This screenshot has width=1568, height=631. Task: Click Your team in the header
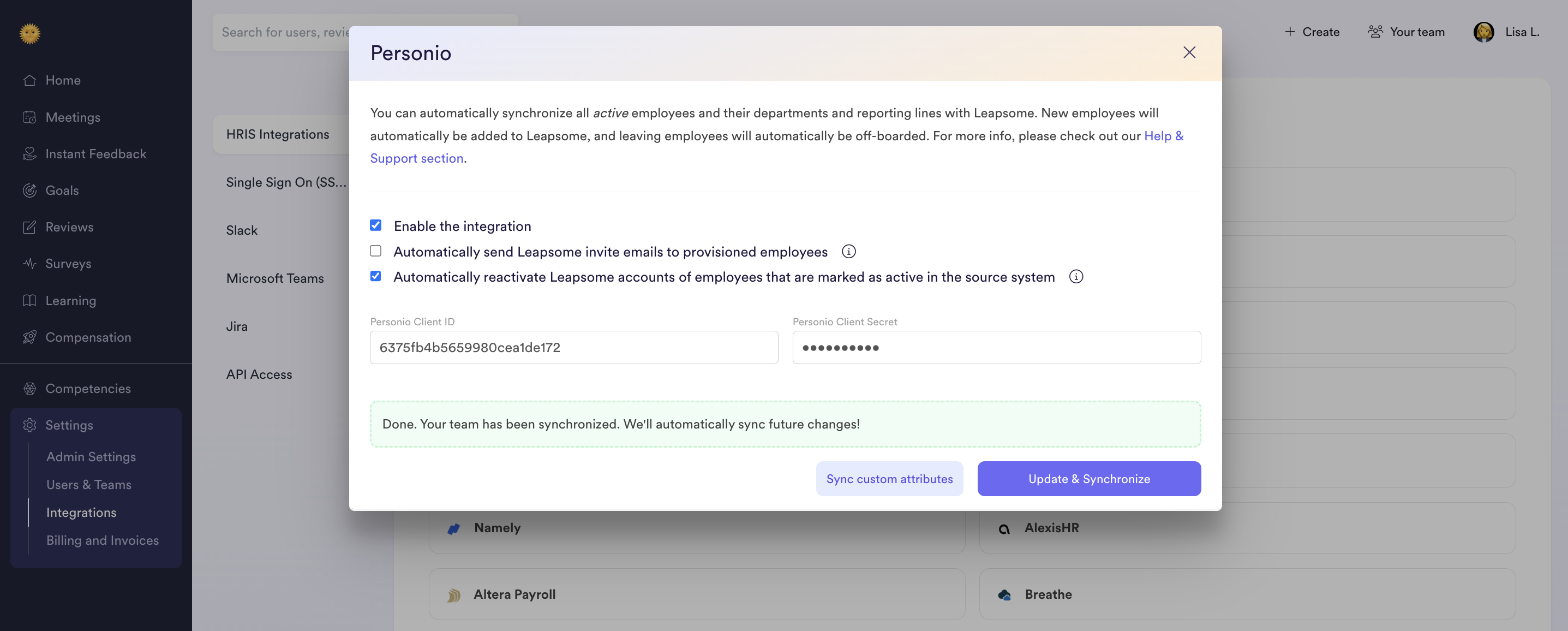click(1405, 32)
